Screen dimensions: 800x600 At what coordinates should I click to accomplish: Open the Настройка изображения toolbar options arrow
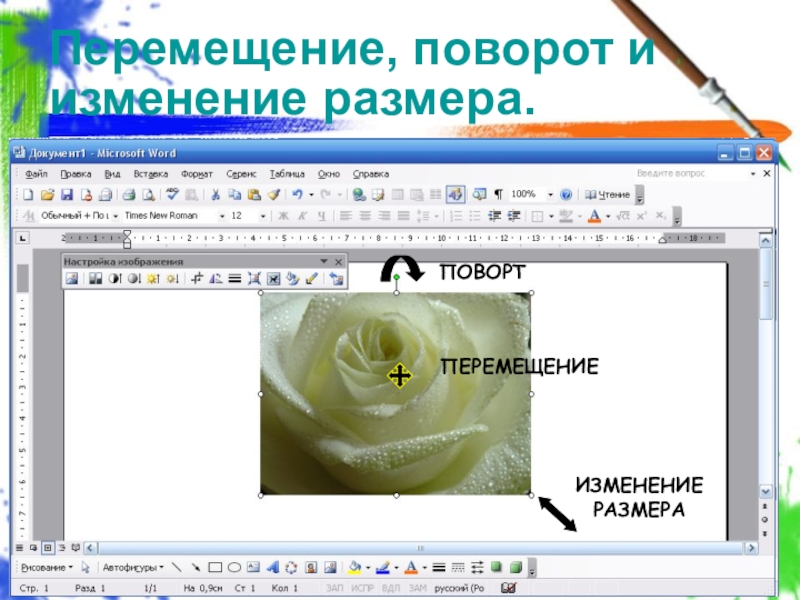[323, 261]
